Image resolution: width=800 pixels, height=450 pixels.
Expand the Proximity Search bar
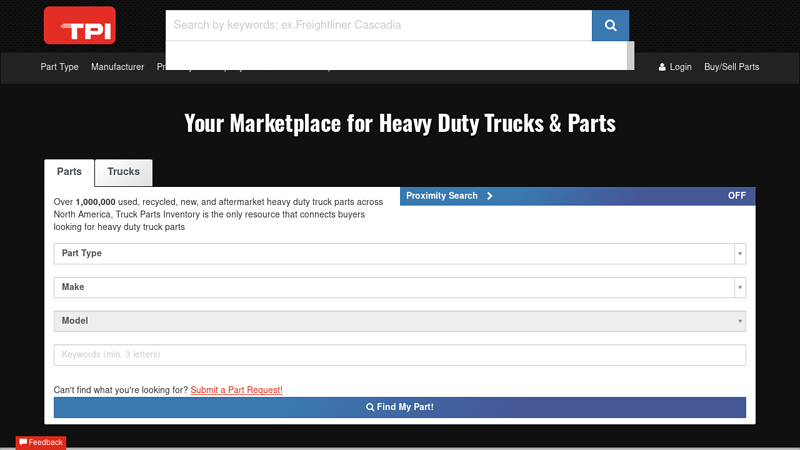tap(578, 196)
